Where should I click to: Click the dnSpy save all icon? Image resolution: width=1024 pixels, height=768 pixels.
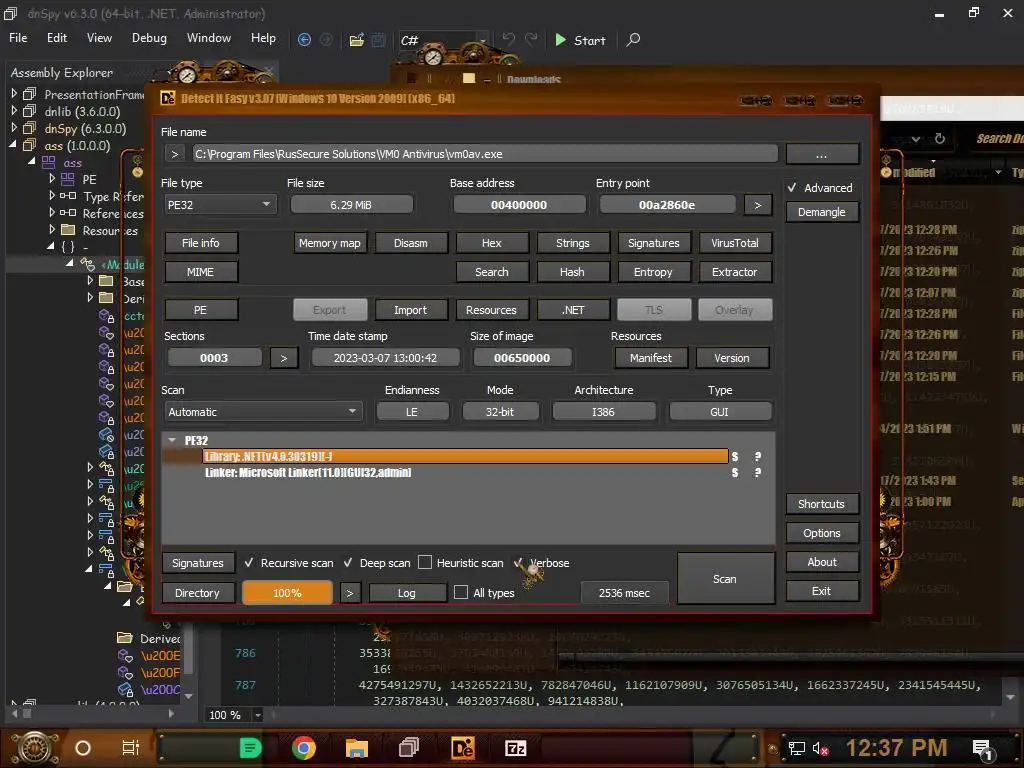tap(379, 40)
